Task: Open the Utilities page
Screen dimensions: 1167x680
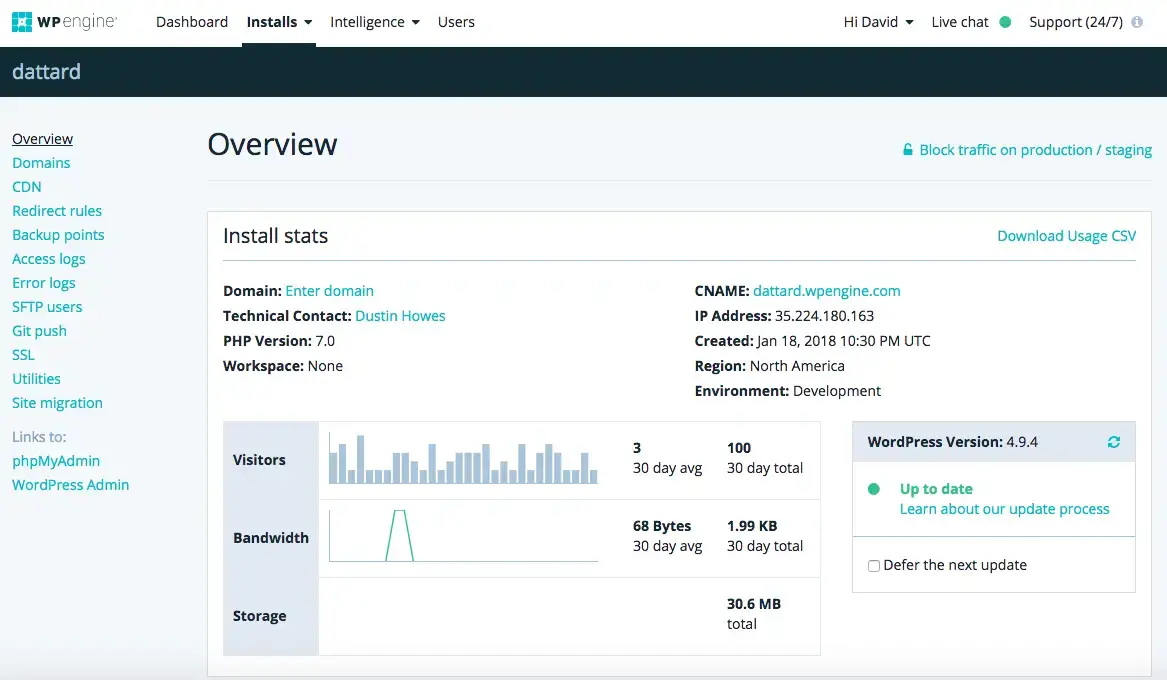Action: (x=36, y=379)
